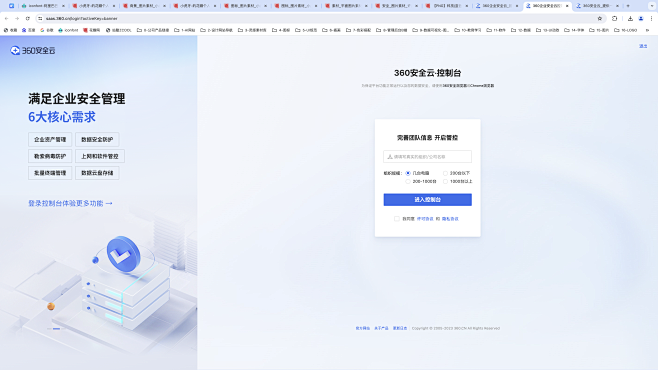Click the company name input field
Viewport: 658px width, 370px height.
point(427,156)
